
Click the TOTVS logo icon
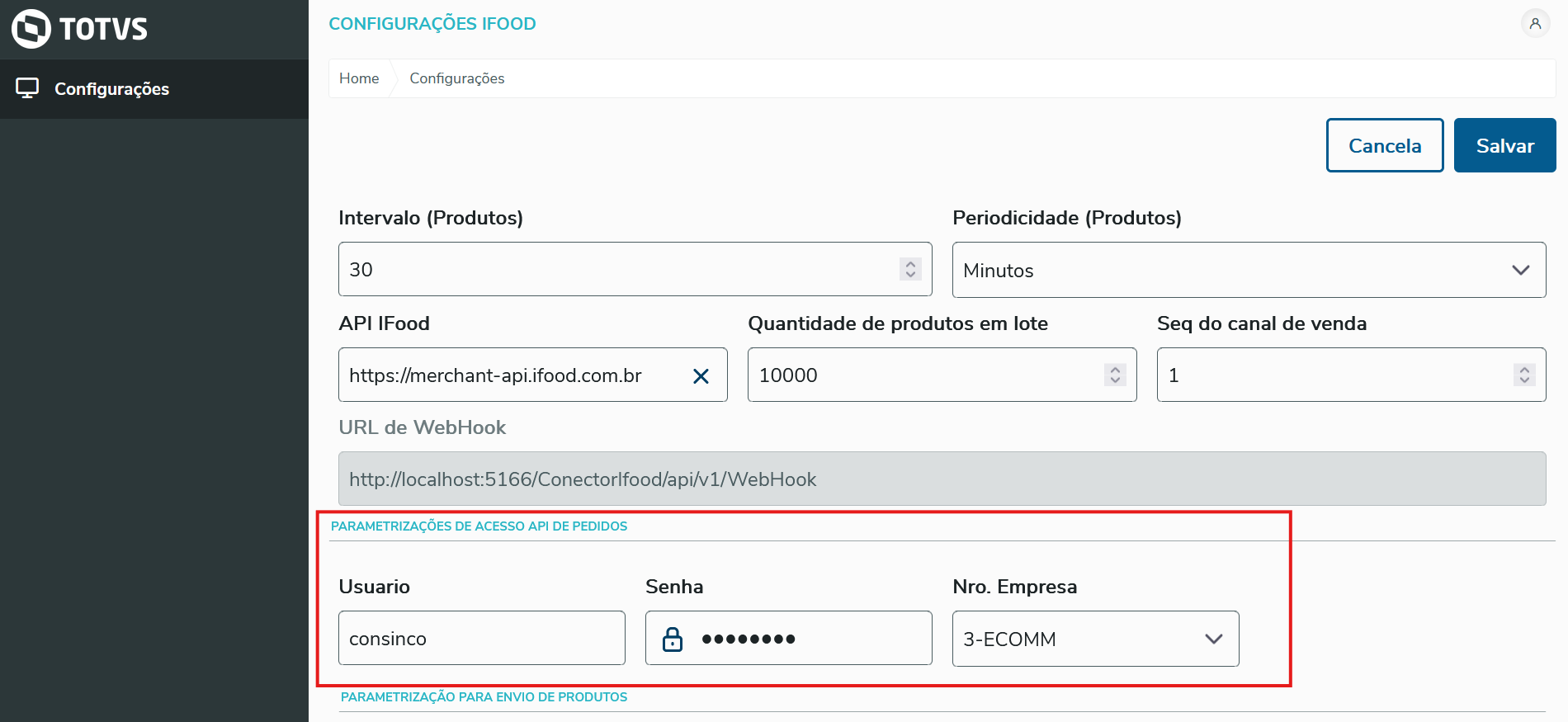pyautogui.click(x=31, y=29)
